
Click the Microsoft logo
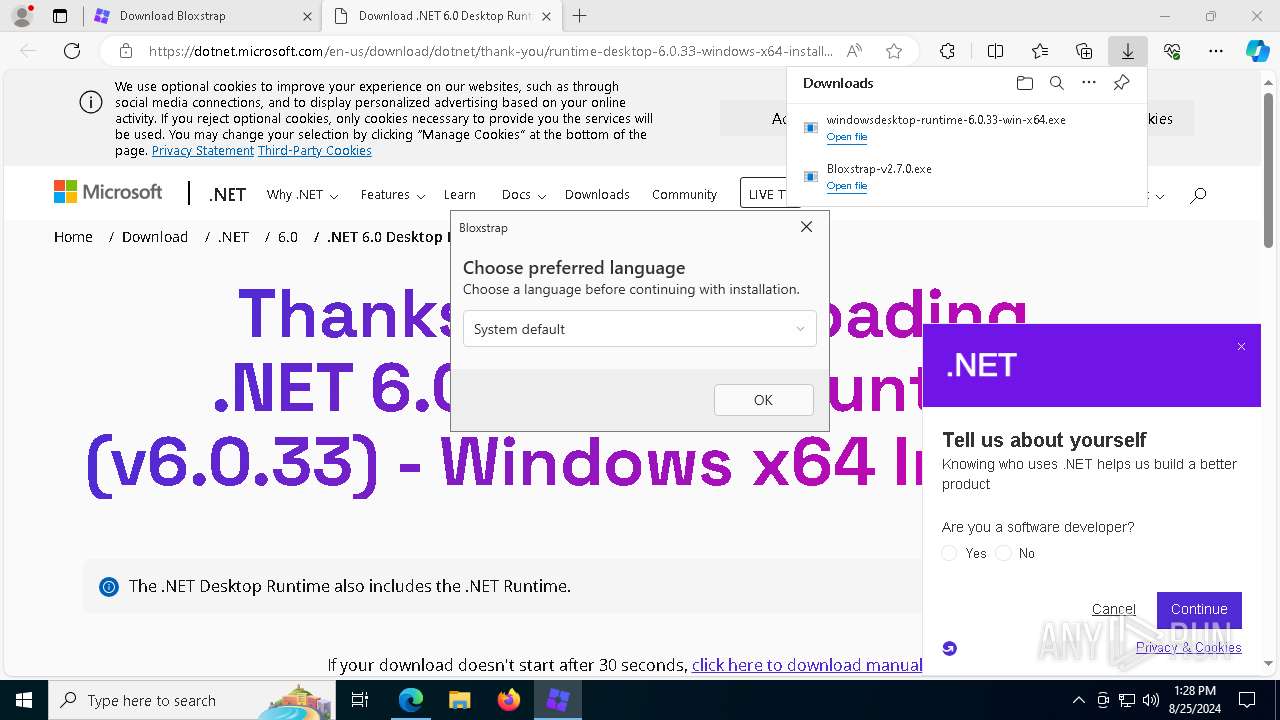click(108, 192)
